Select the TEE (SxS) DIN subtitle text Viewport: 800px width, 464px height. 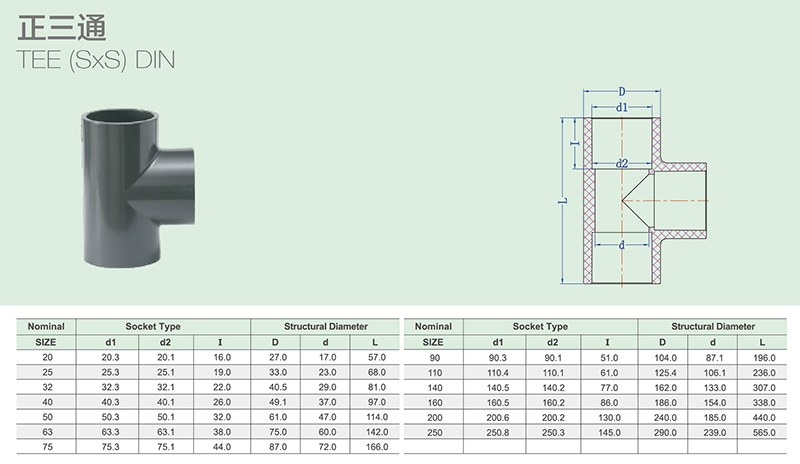[97, 59]
